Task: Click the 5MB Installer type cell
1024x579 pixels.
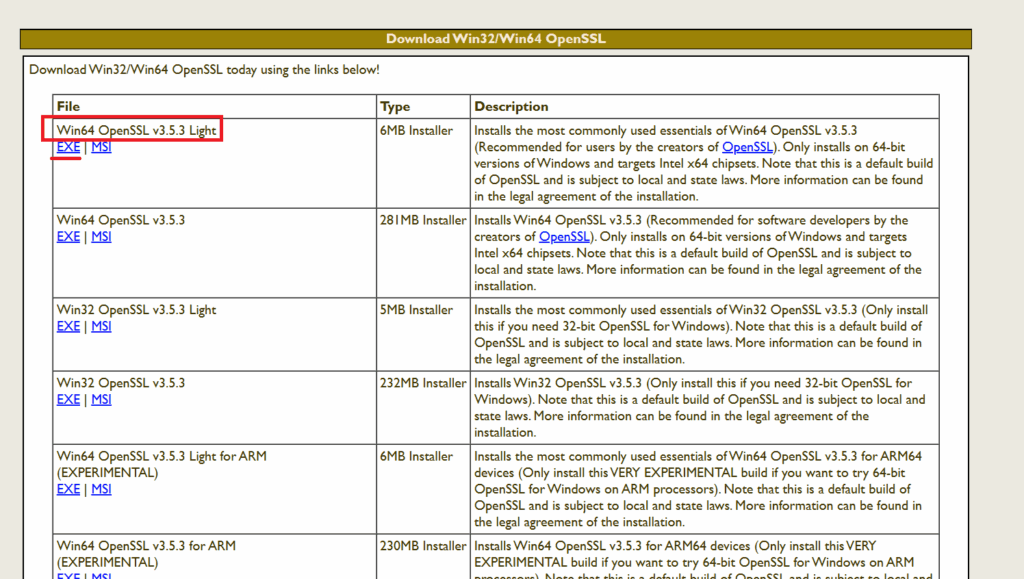Action: tap(417, 310)
